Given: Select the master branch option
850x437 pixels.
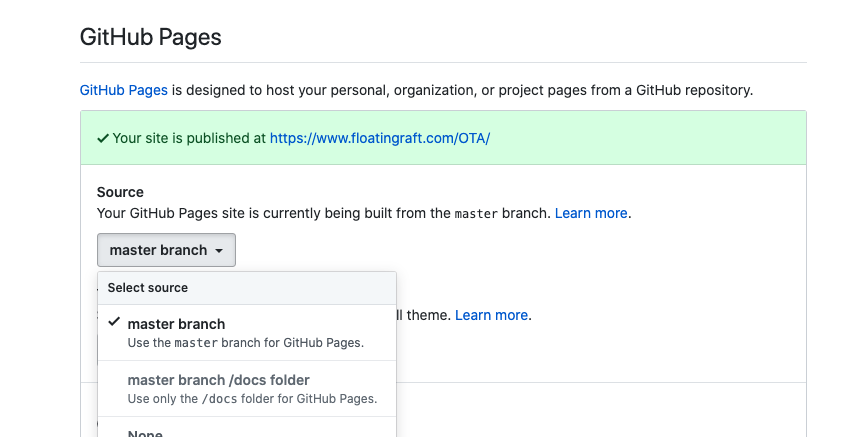Looking at the screenshot, I should click(x=176, y=324).
